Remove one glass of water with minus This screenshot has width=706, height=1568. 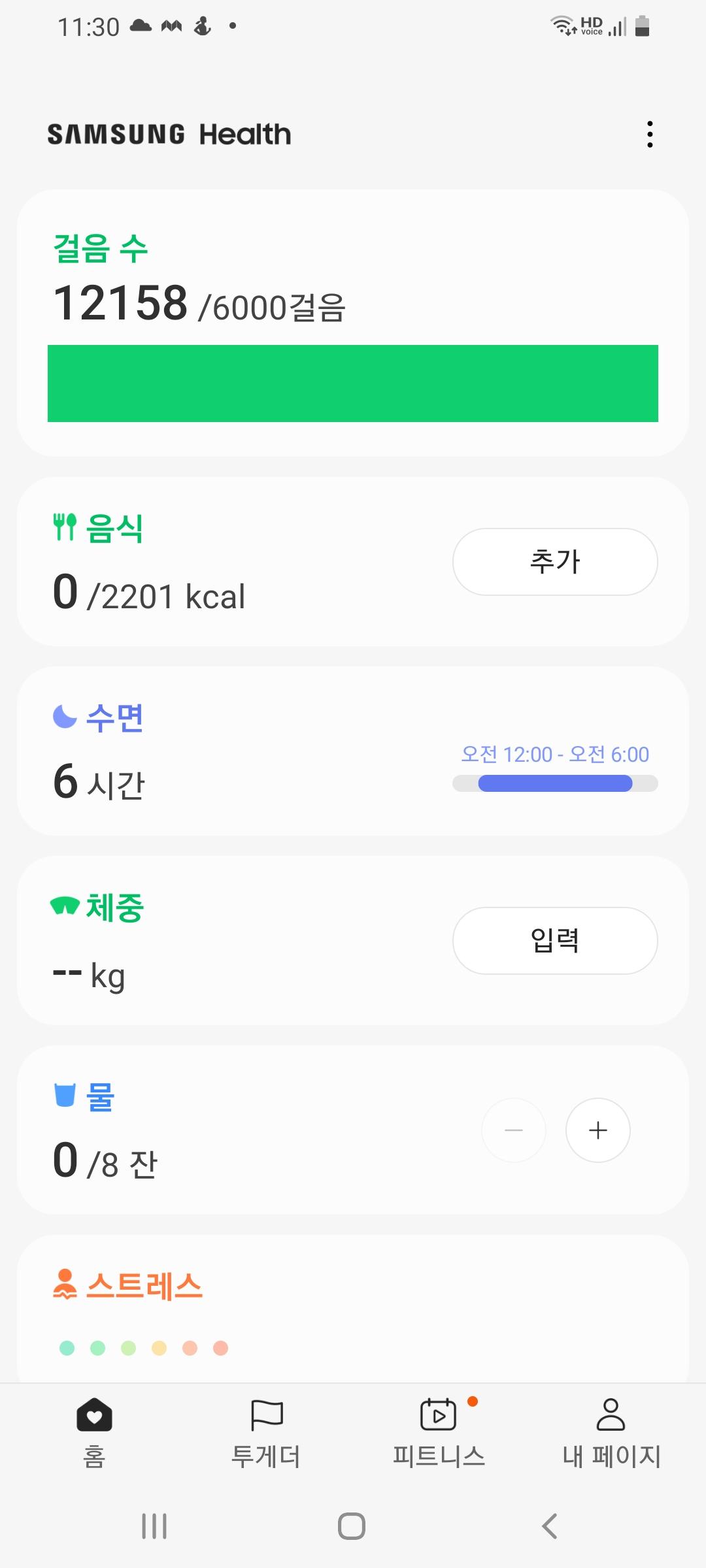514,1130
